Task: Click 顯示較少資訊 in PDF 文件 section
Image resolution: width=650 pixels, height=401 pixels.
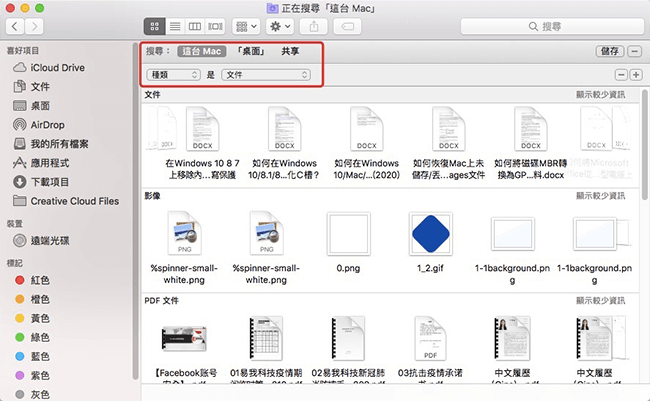Action: [x=601, y=301]
